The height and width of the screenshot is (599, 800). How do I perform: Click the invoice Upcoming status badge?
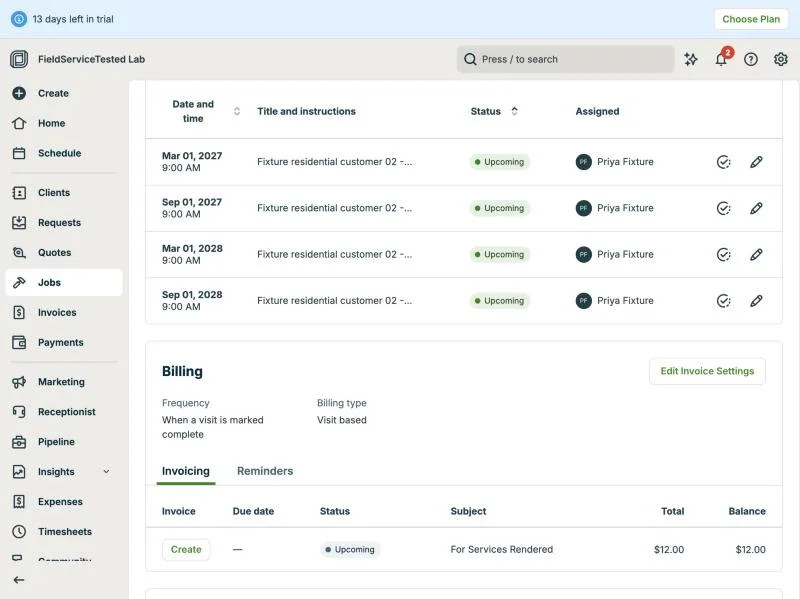[350, 550]
